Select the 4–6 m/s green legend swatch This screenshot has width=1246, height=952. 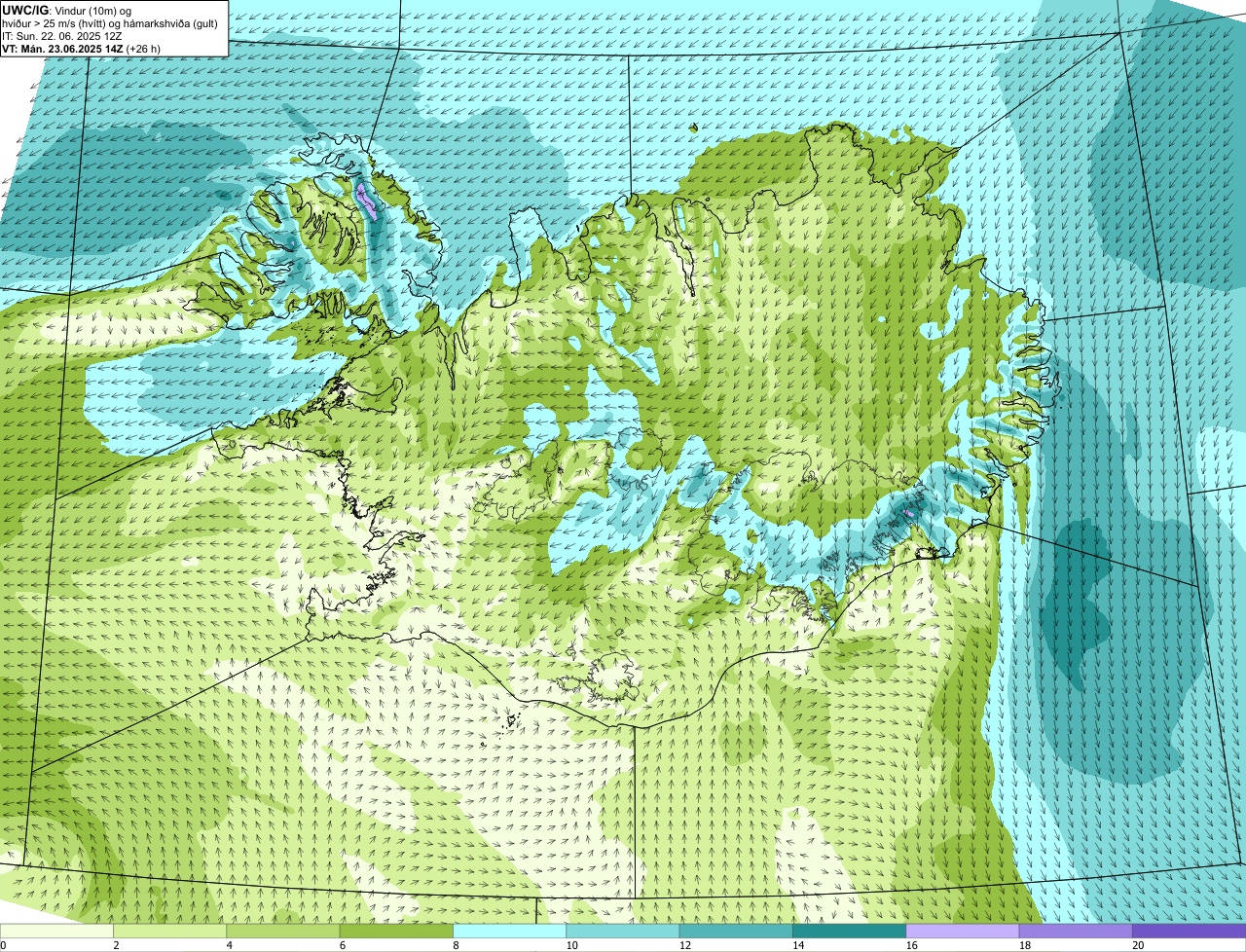tap(283, 932)
